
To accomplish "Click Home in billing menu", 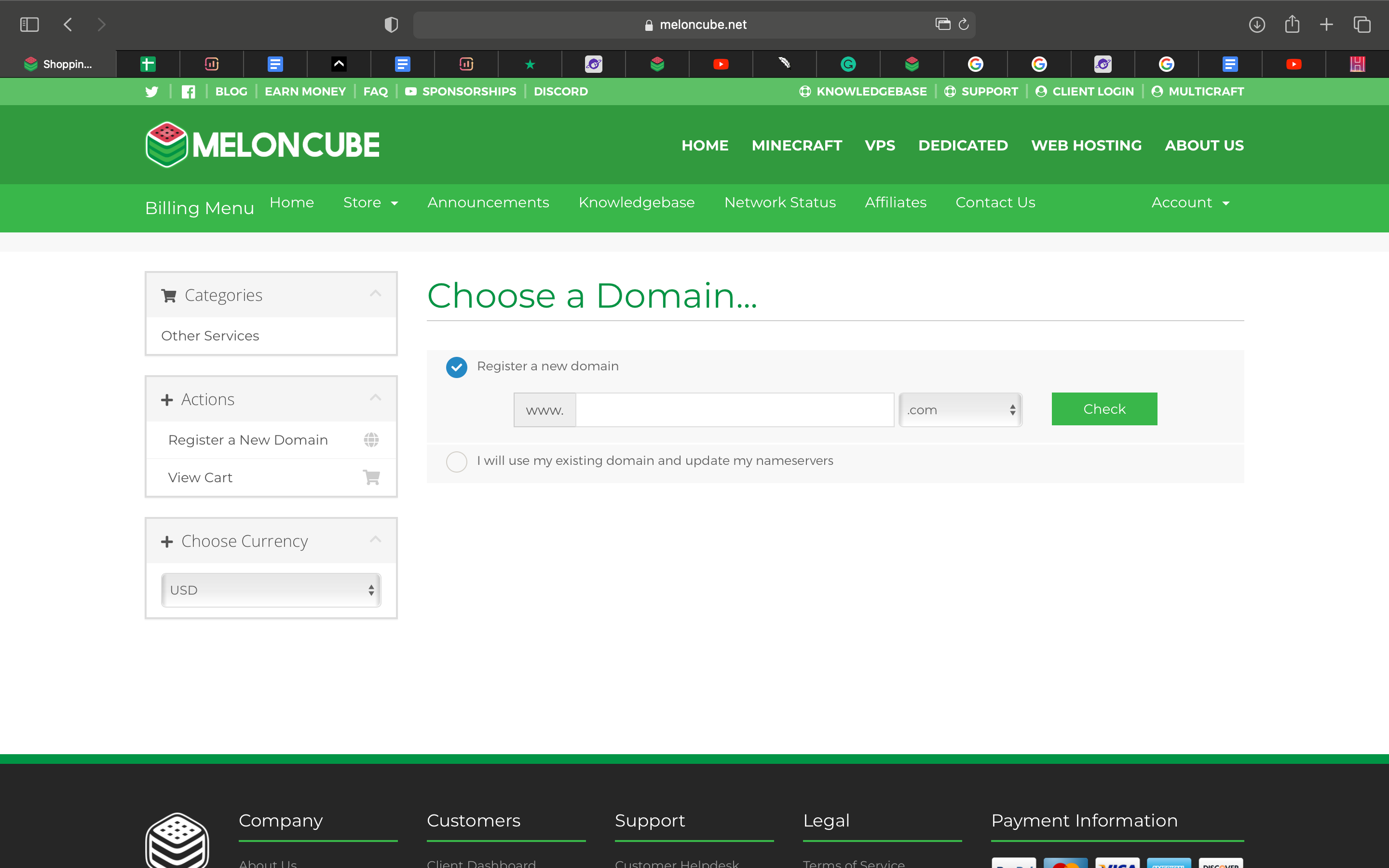I will 292,203.
